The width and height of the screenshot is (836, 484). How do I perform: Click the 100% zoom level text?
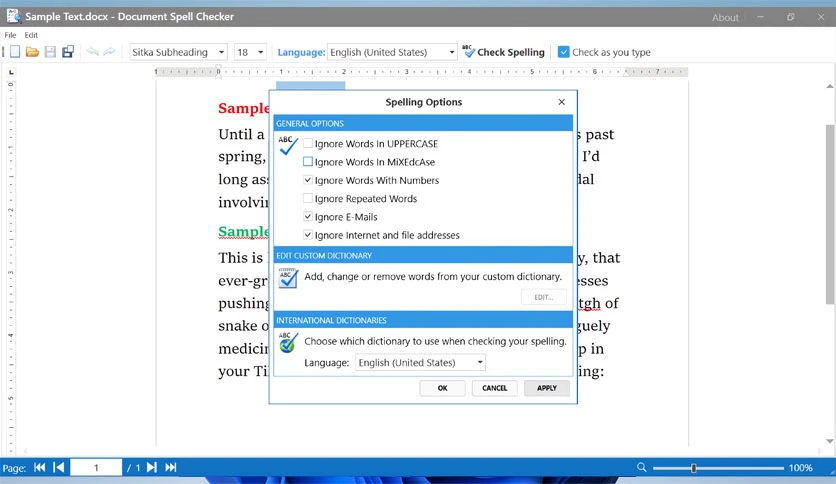click(x=800, y=467)
